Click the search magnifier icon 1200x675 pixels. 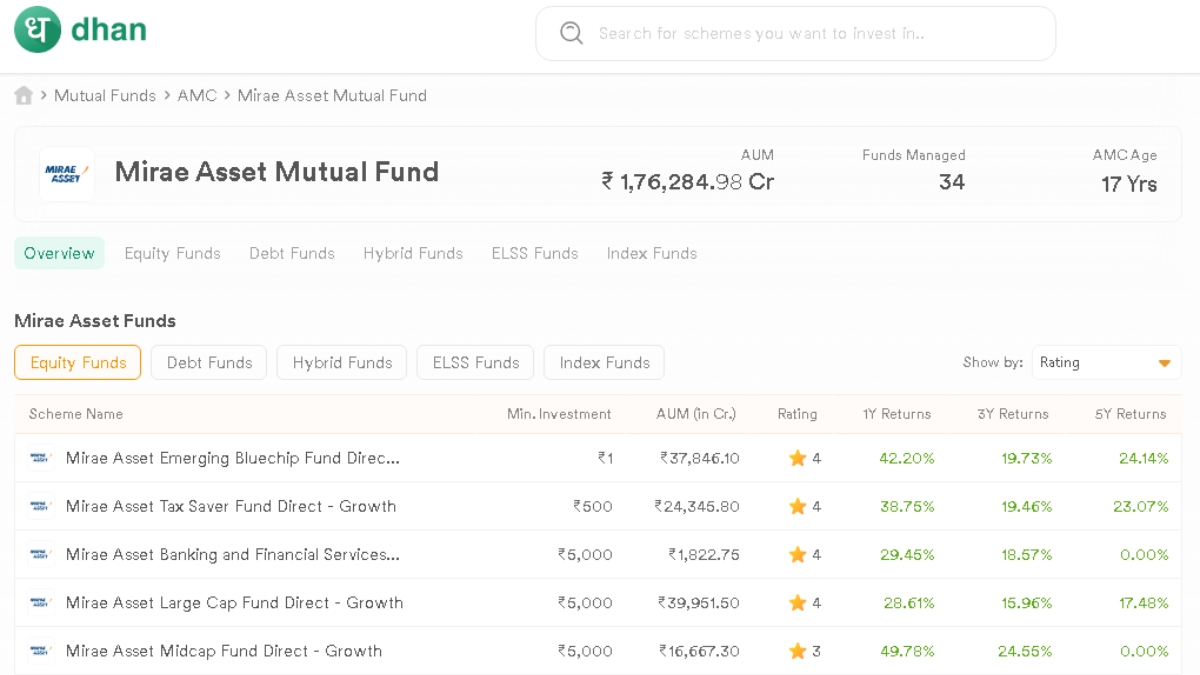click(x=571, y=33)
